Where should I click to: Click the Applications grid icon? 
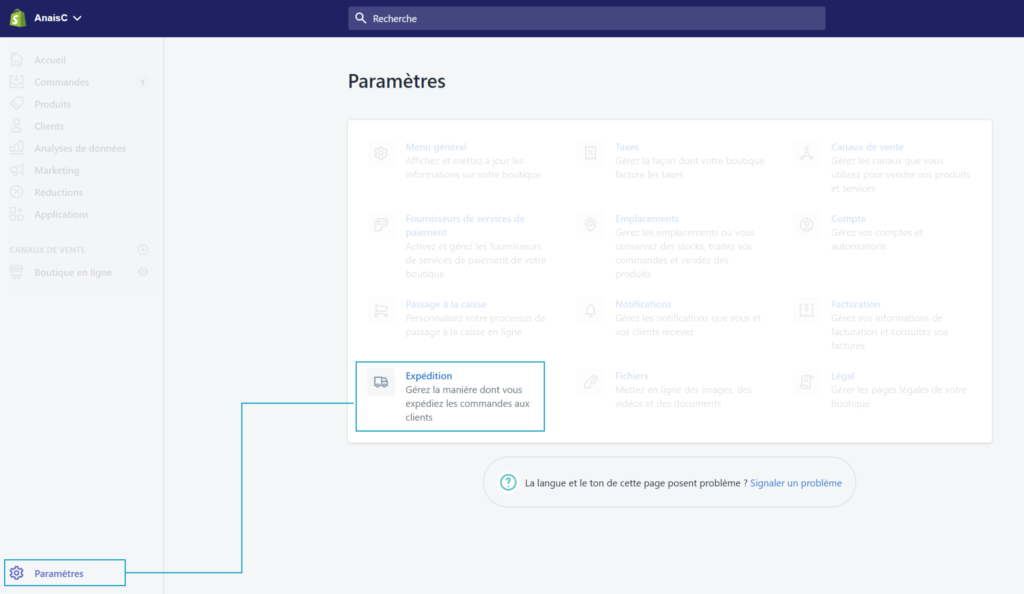17,214
